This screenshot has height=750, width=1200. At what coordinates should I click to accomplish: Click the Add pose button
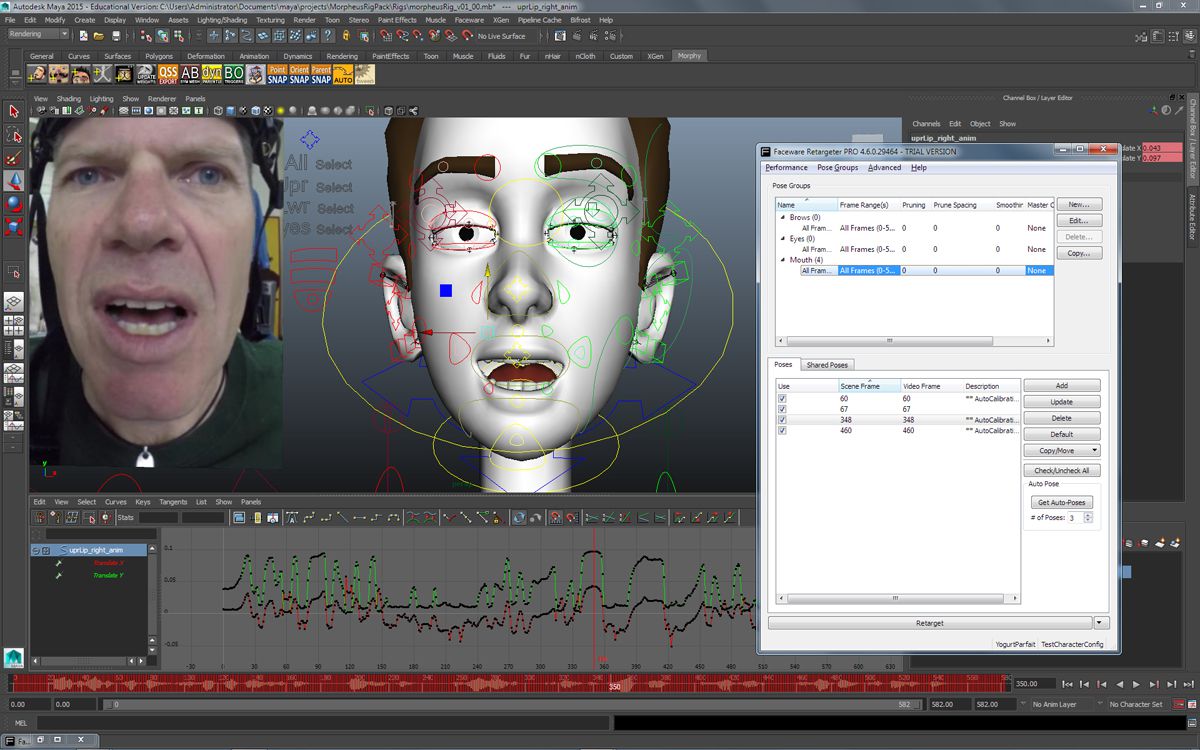click(1062, 385)
